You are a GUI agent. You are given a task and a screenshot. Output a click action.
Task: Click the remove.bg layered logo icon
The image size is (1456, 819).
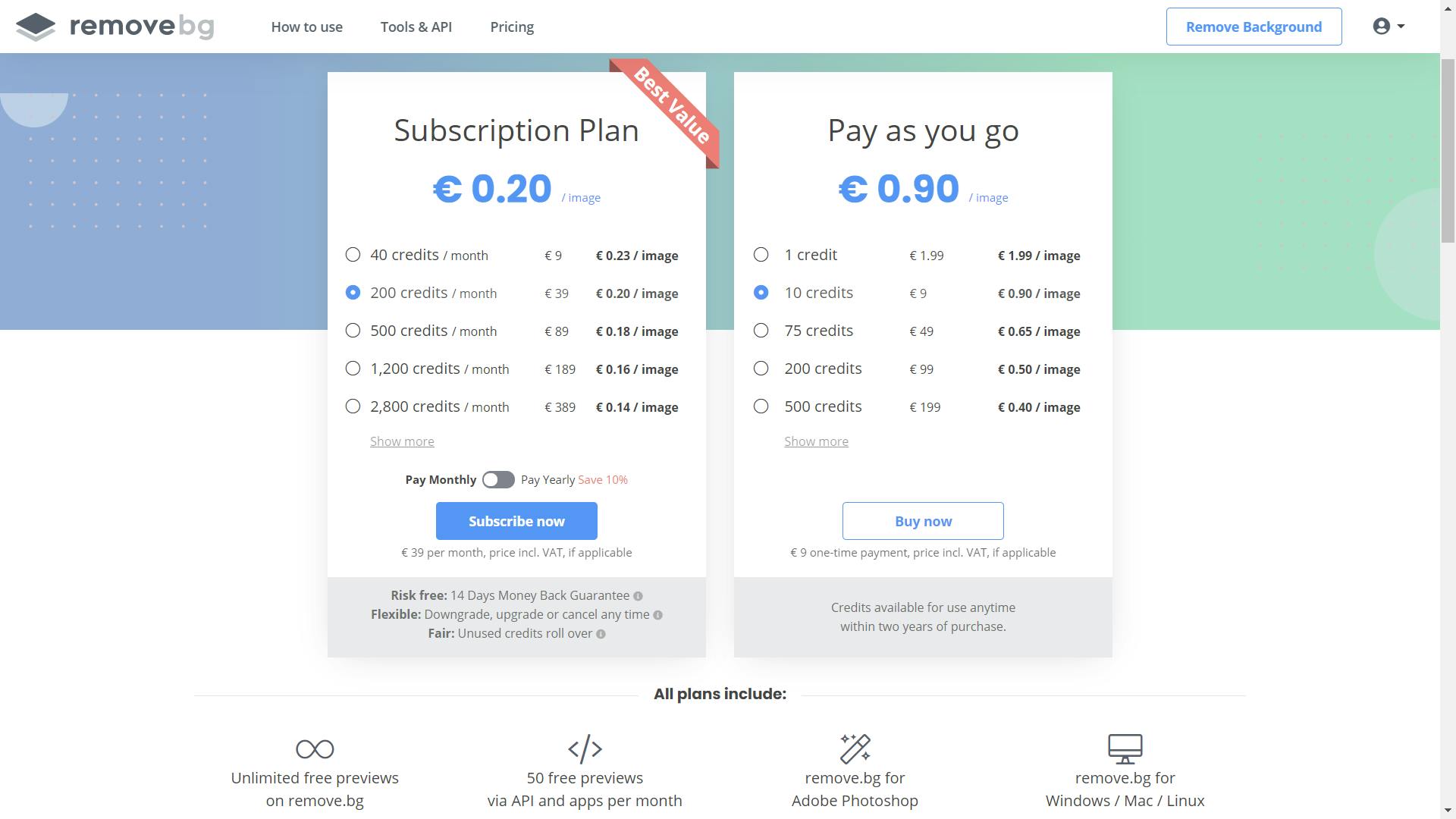[x=36, y=27]
